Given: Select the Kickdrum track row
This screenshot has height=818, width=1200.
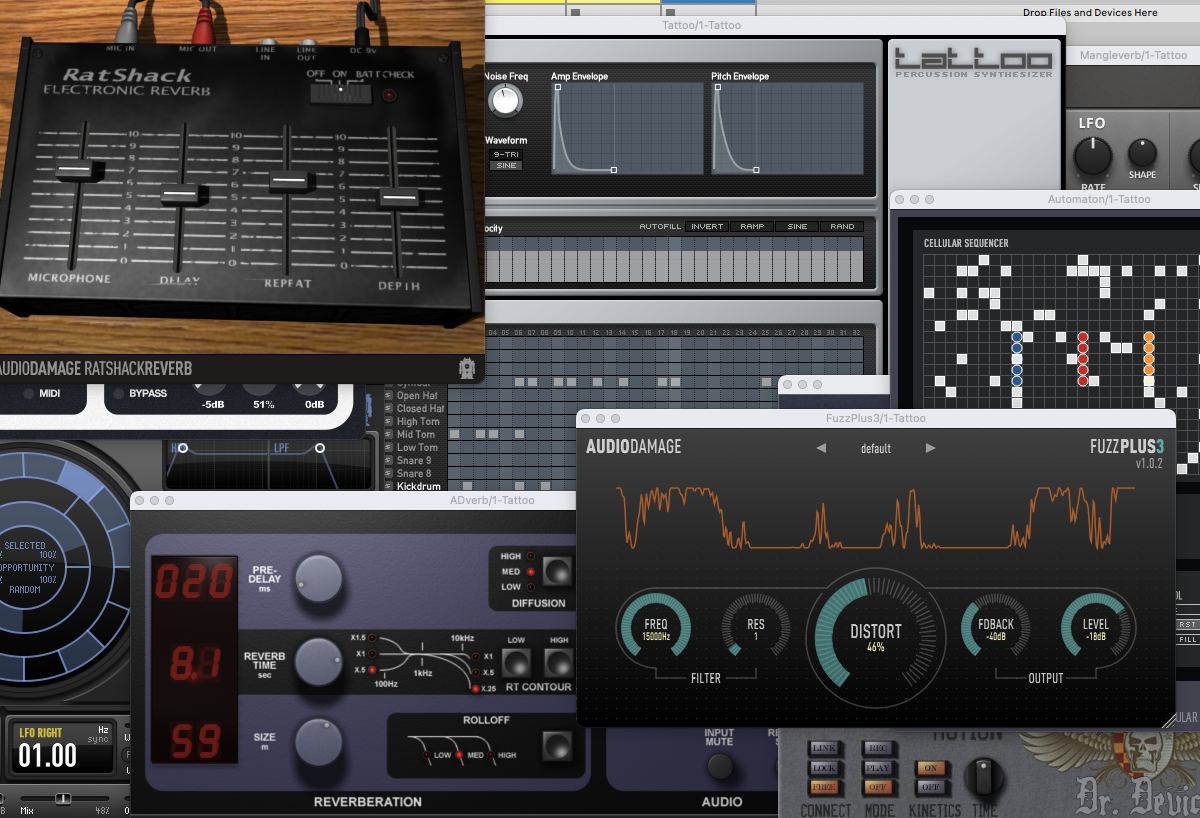Looking at the screenshot, I should click(x=419, y=486).
